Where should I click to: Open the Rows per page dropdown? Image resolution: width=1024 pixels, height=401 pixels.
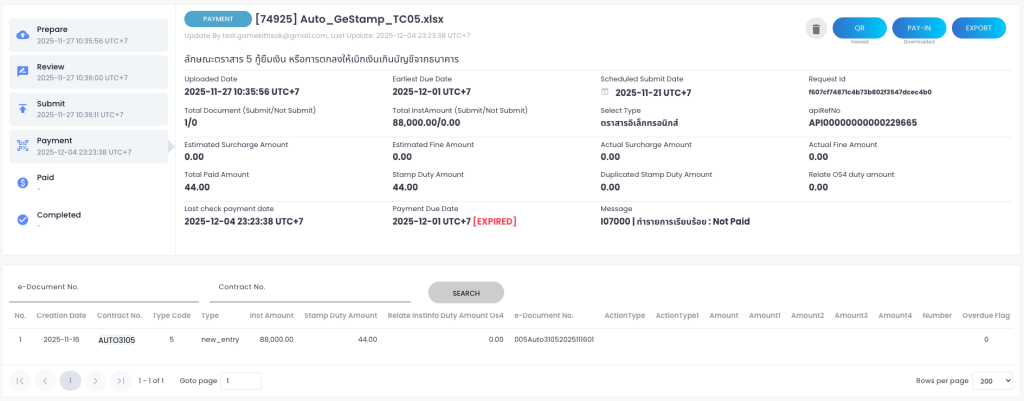point(993,381)
